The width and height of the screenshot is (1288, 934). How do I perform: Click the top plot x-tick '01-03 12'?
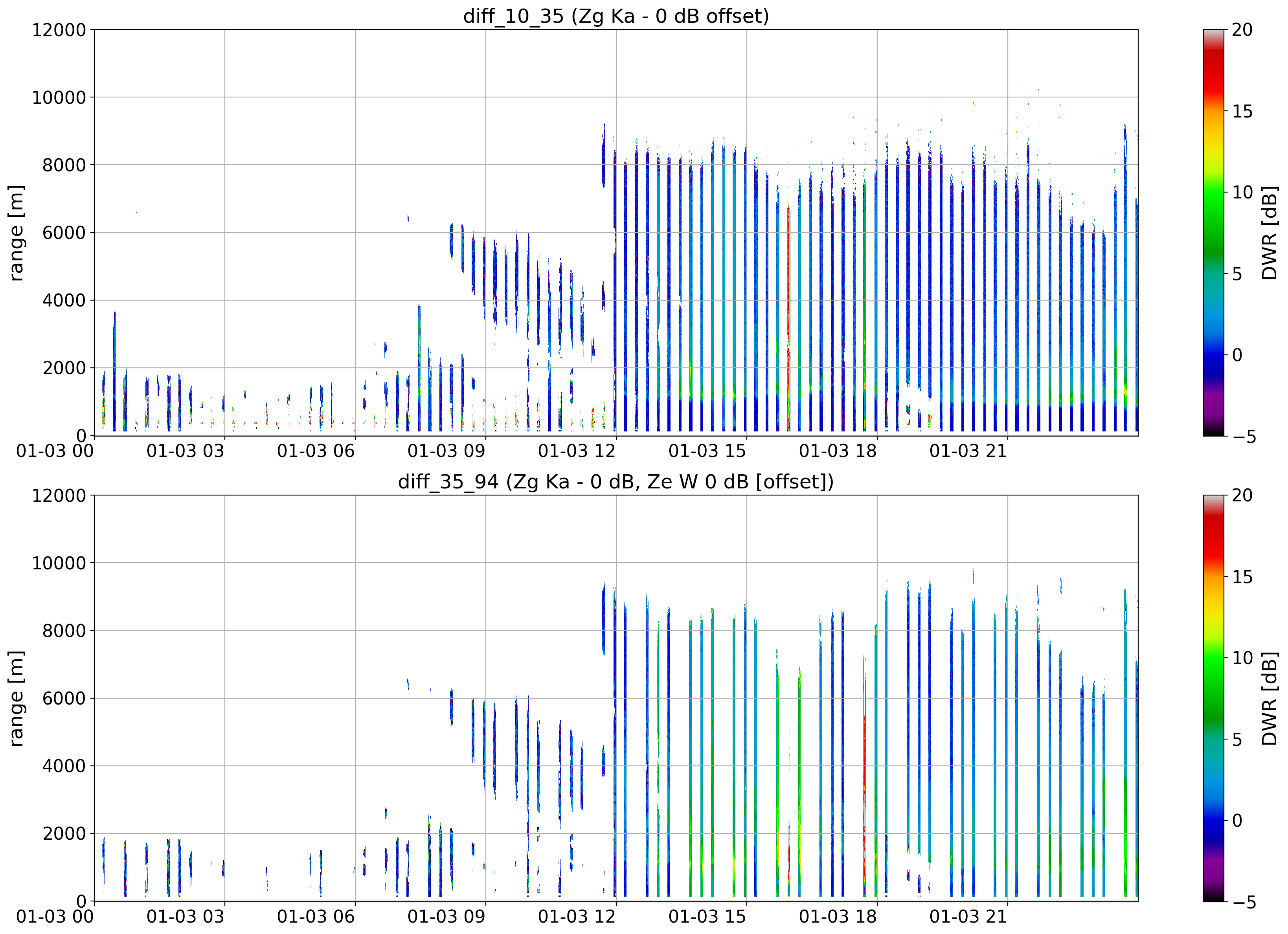[577, 451]
